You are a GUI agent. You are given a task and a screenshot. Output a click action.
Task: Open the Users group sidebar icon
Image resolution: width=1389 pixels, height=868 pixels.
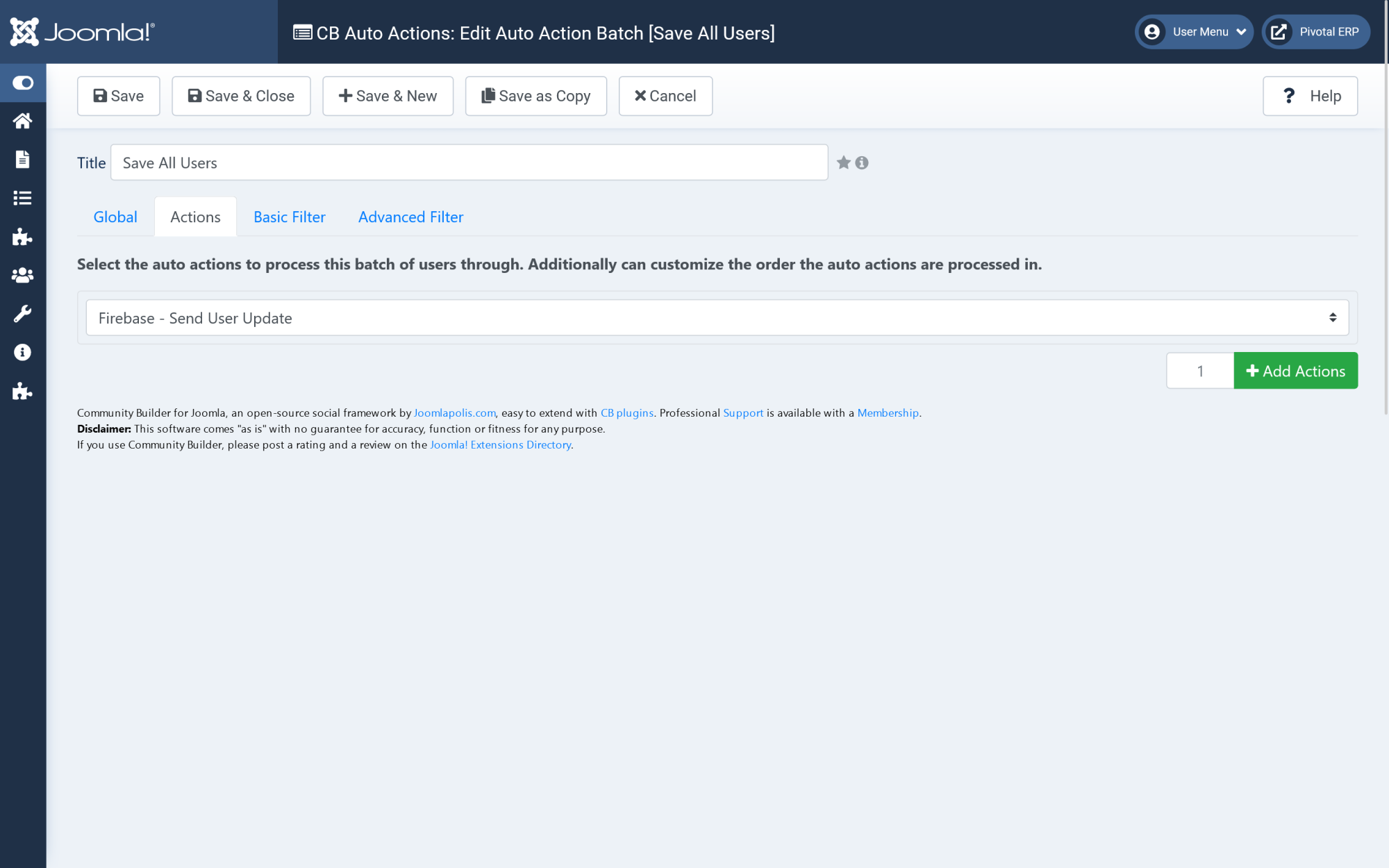point(23,275)
